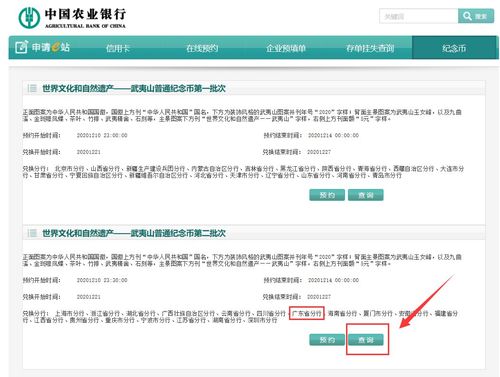500x377 pixels.
Task: Open the 存单挂失查询 navigation tab
Action: pos(370,48)
